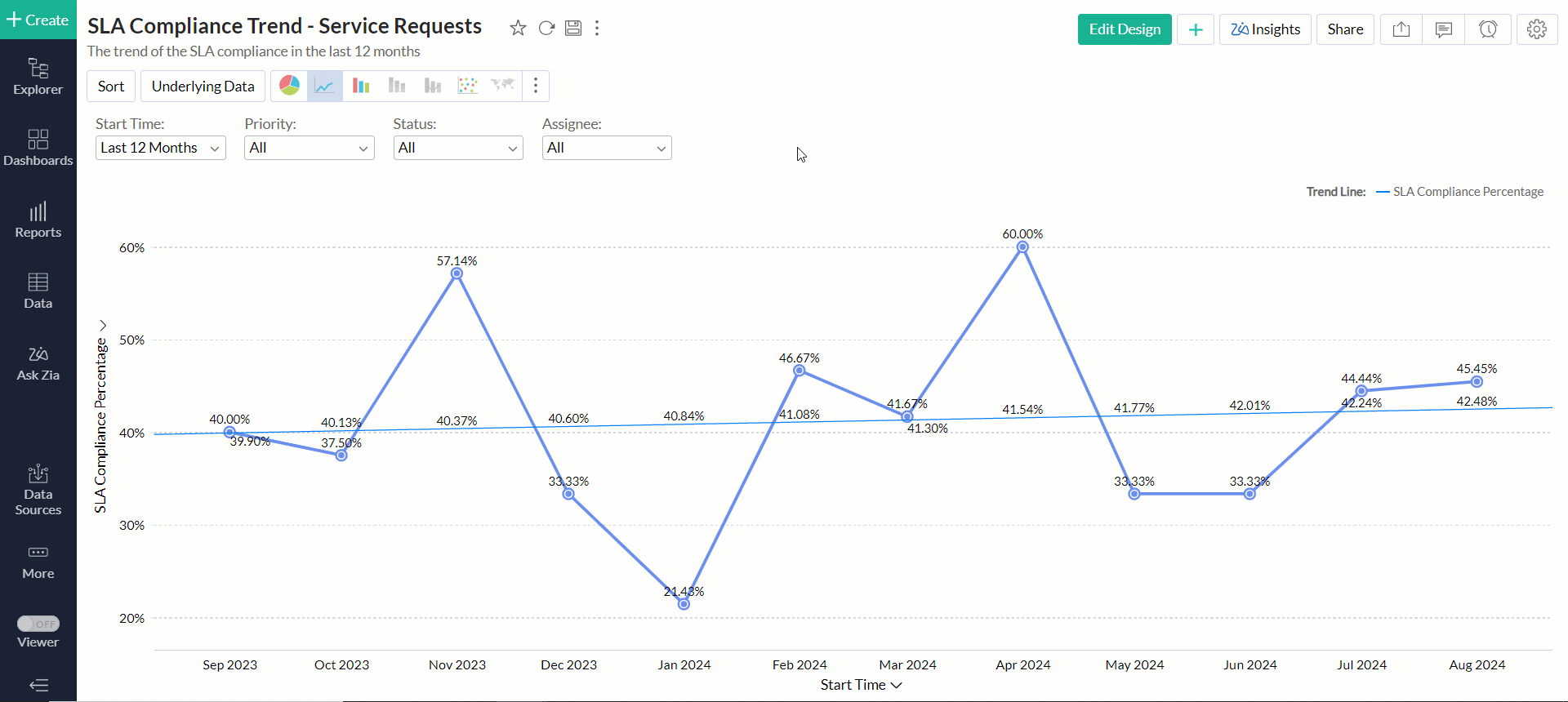Screen dimensions: 1568x702
Task: Expand the Priority filter dropdown
Action: (309, 148)
